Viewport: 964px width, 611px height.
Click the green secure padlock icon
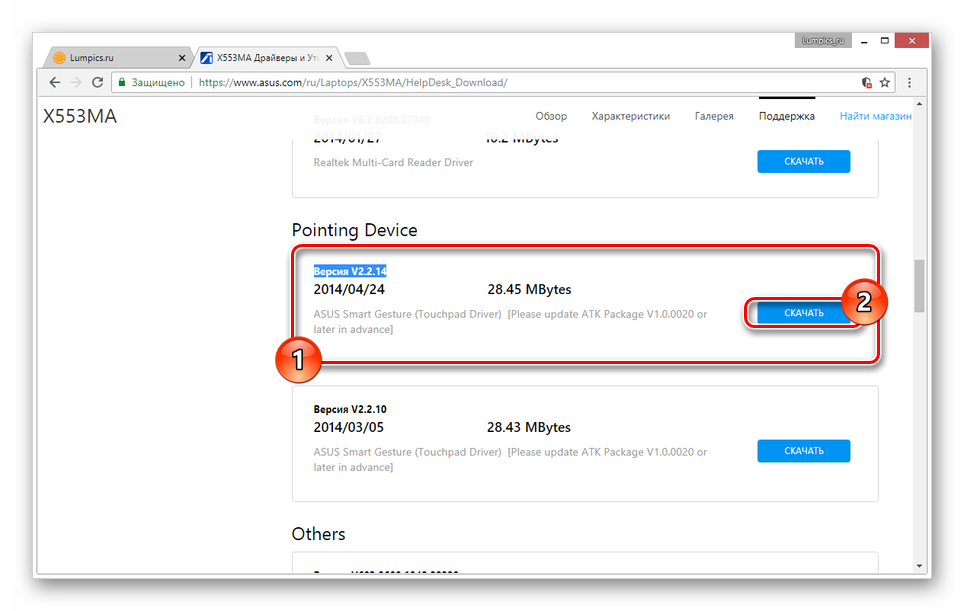tap(122, 82)
